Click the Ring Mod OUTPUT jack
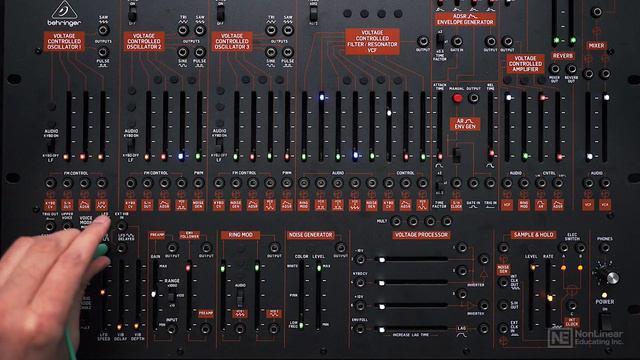Screen dimensions: 640x360 coord(274,247)
